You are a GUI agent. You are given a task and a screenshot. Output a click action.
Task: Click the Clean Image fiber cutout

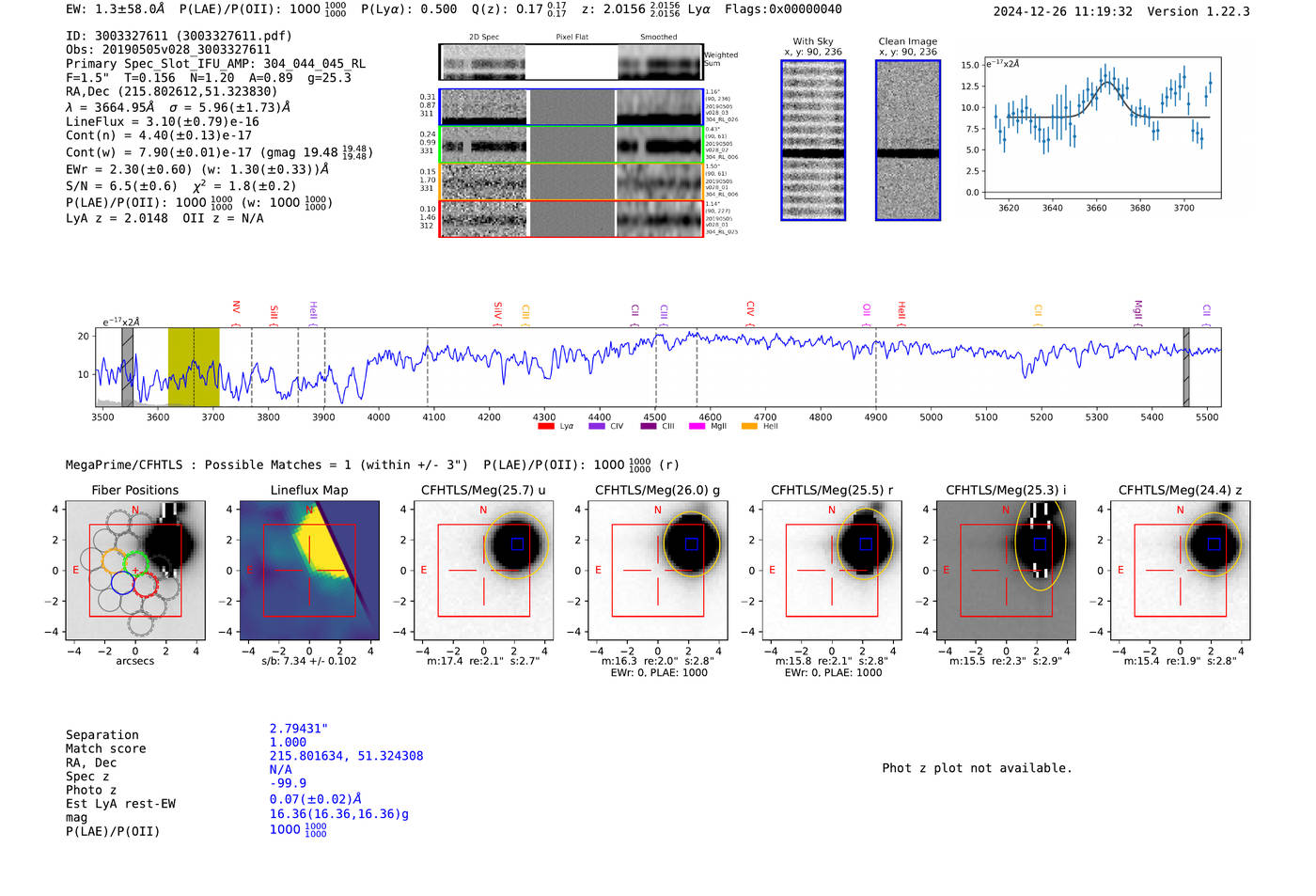908,140
